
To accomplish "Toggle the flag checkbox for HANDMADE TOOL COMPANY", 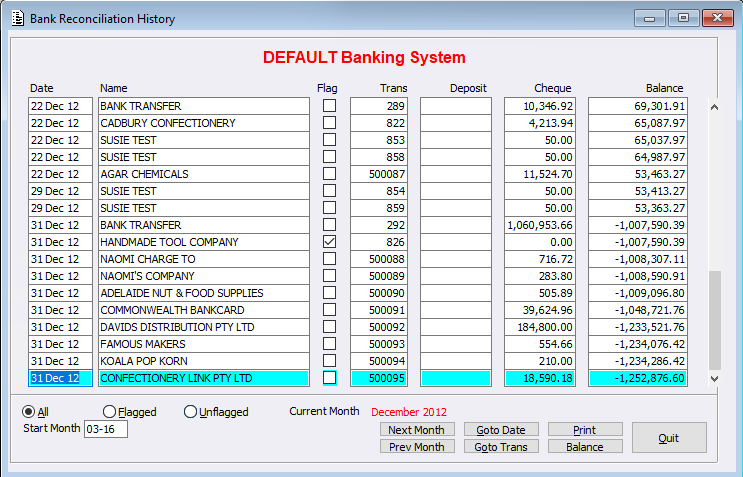I will [x=329, y=242].
